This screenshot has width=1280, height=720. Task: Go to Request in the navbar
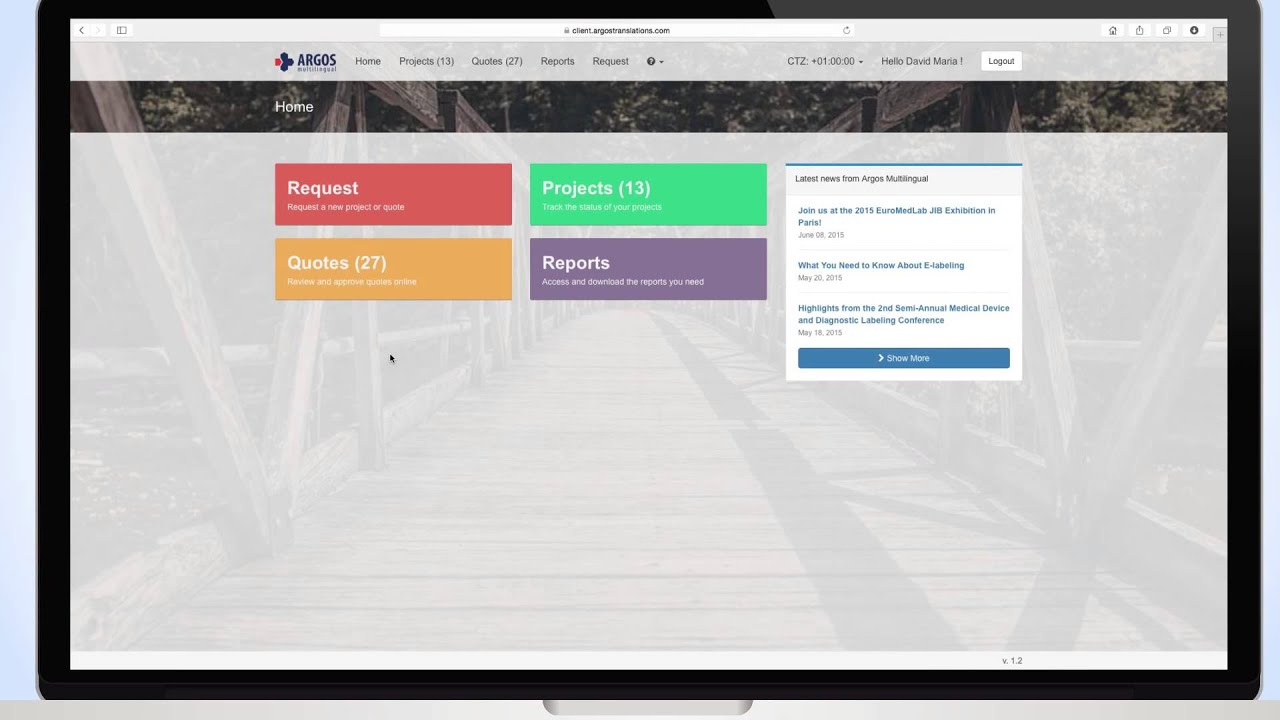[x=610, y=61]
